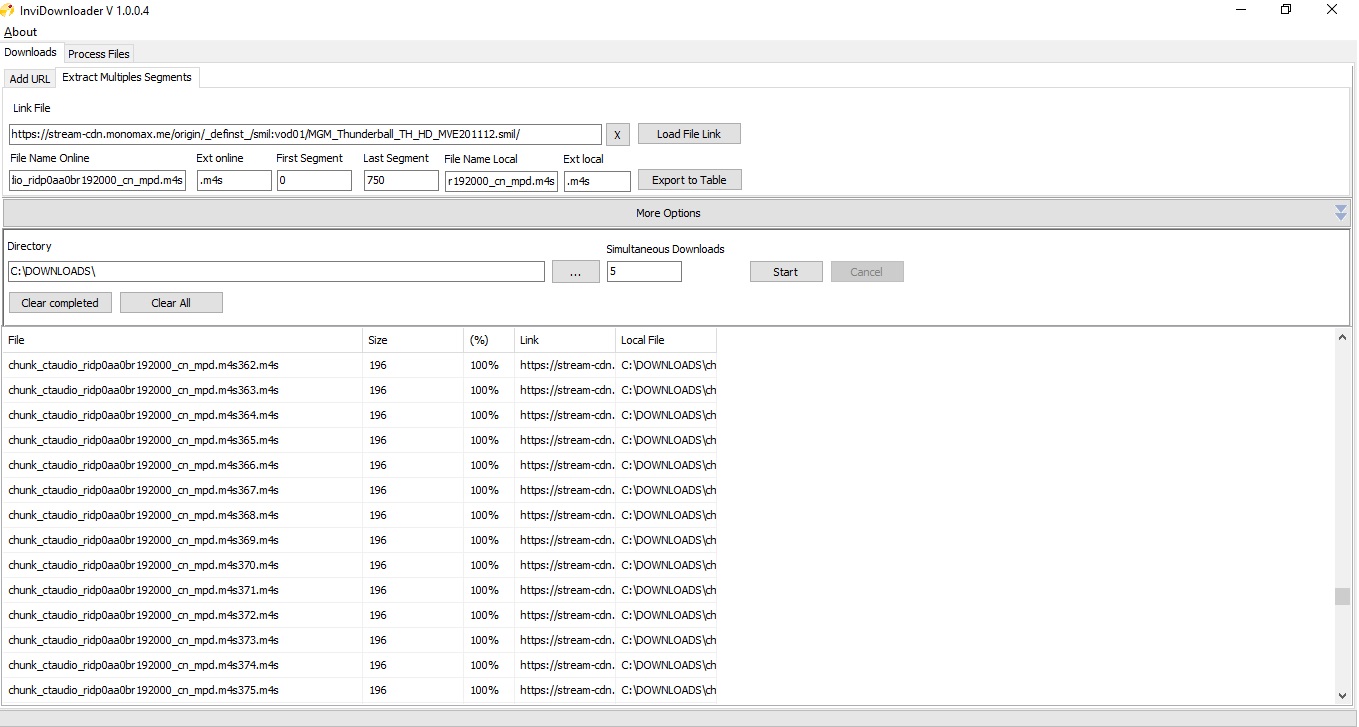The width and height of the screenshot is (1359, 727).
Task: Sort by the (%) column header
Action: tap(489, 340)
